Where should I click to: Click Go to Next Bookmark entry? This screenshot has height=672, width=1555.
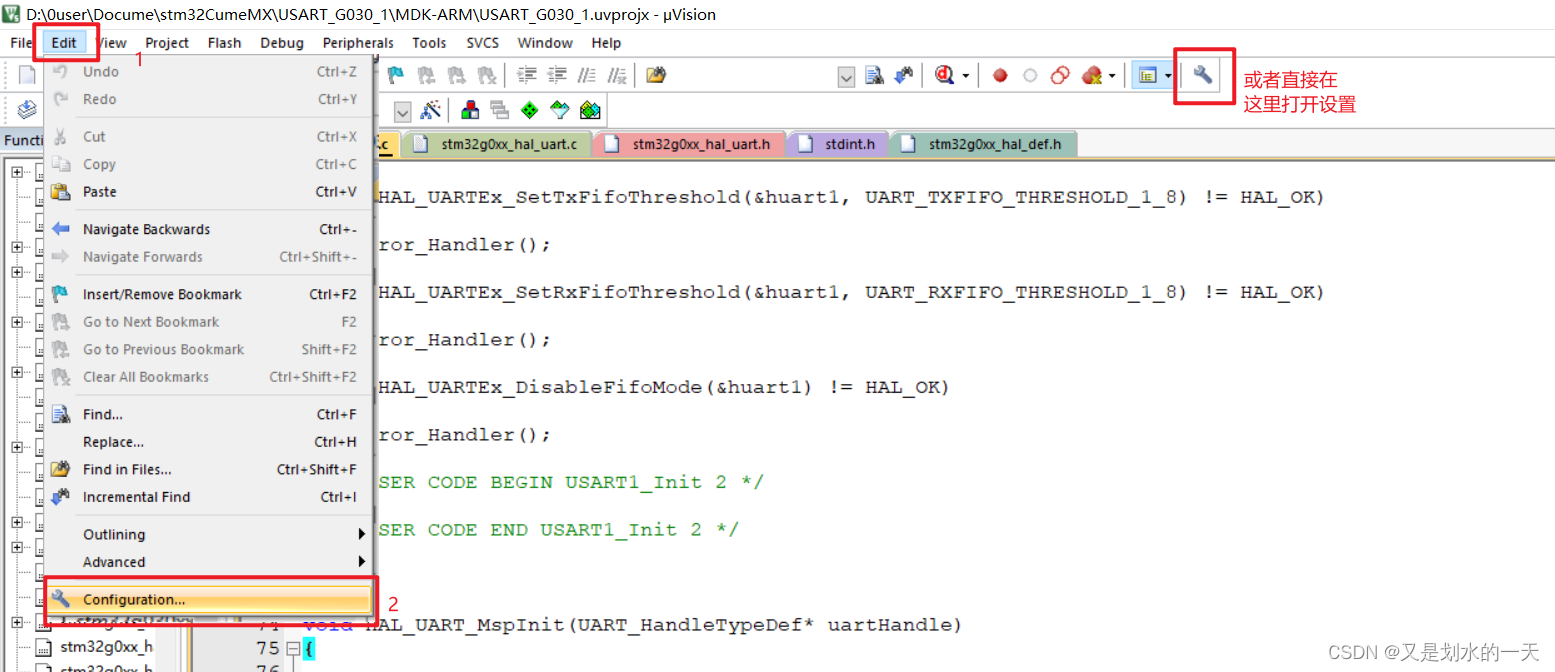[210, 322]
